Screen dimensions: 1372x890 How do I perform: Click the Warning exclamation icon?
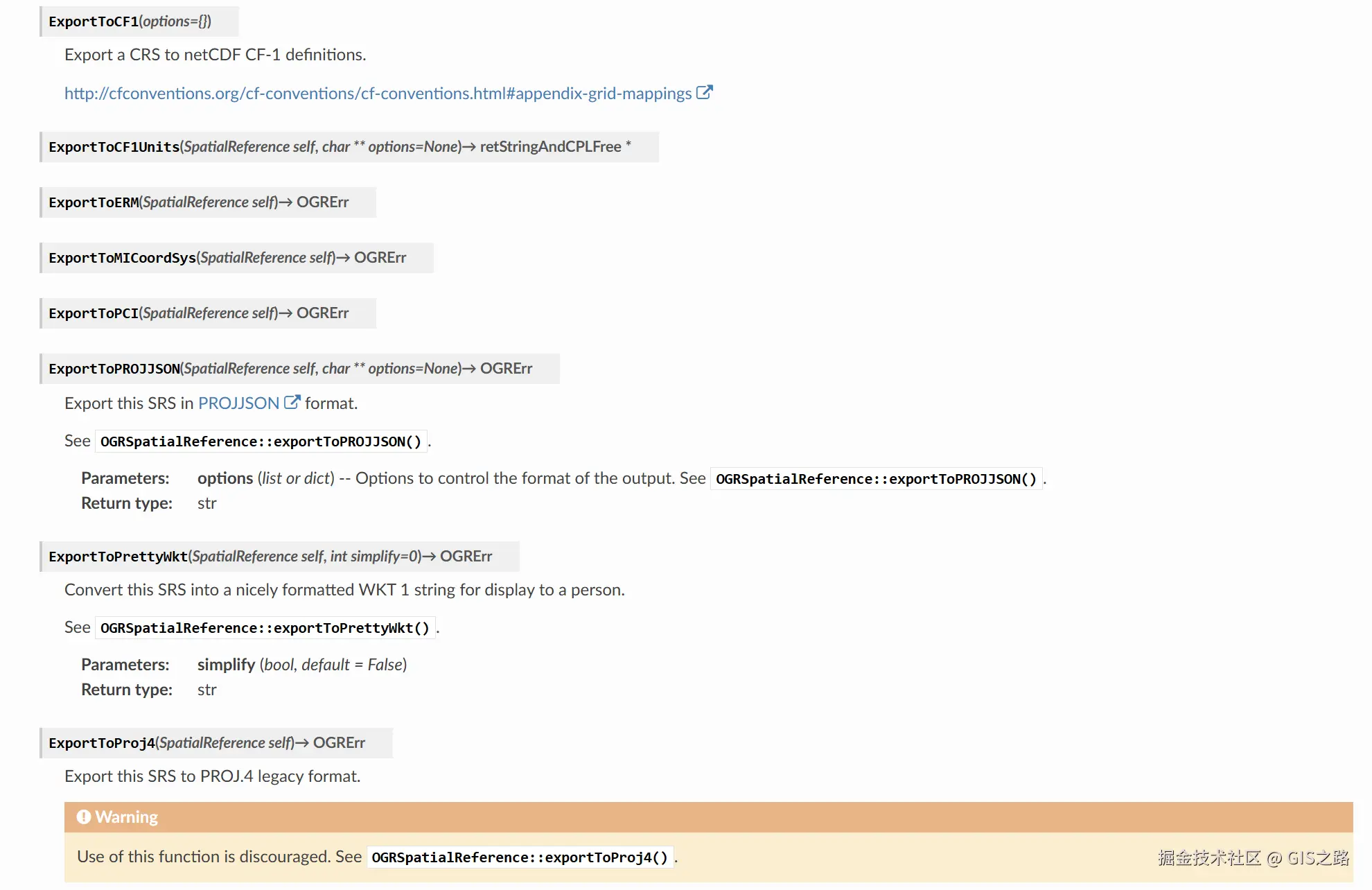84,817
